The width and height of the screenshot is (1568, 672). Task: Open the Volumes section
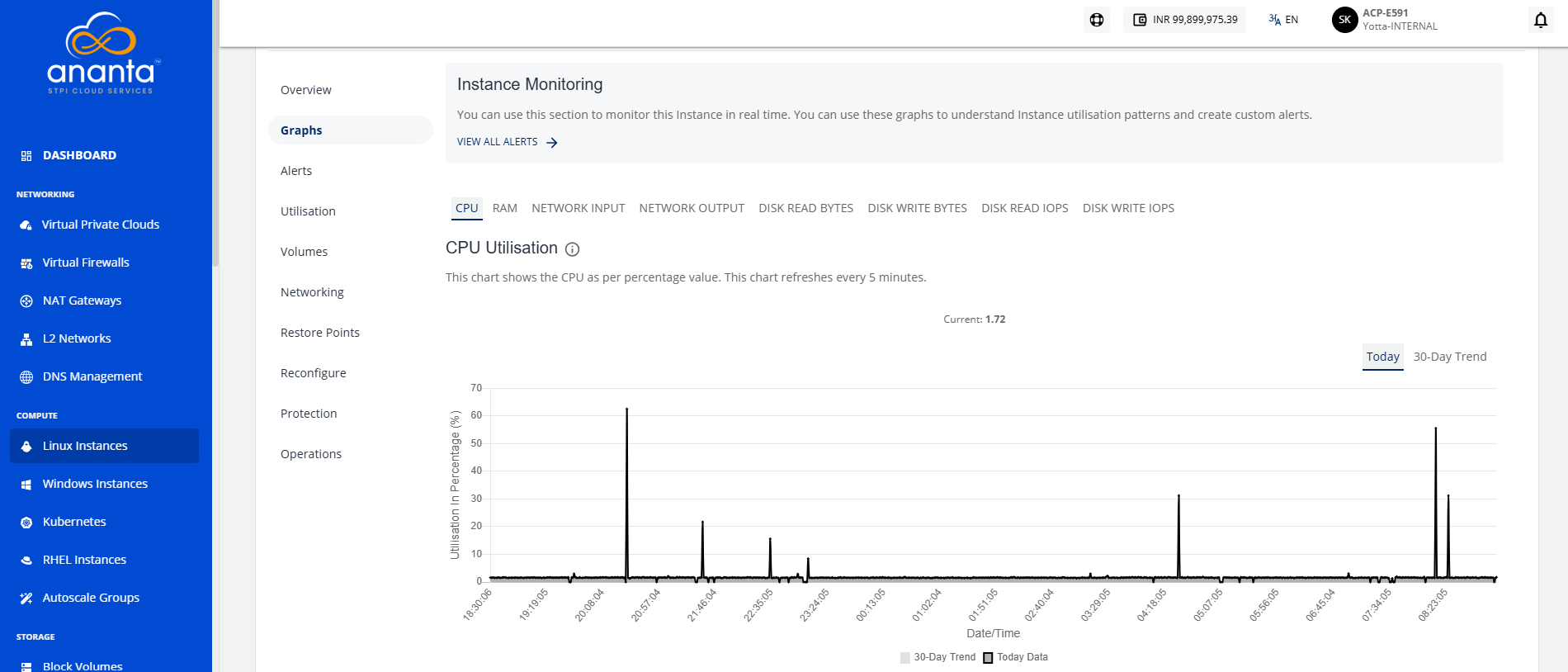pyautogui.click(x=304, y=252)
